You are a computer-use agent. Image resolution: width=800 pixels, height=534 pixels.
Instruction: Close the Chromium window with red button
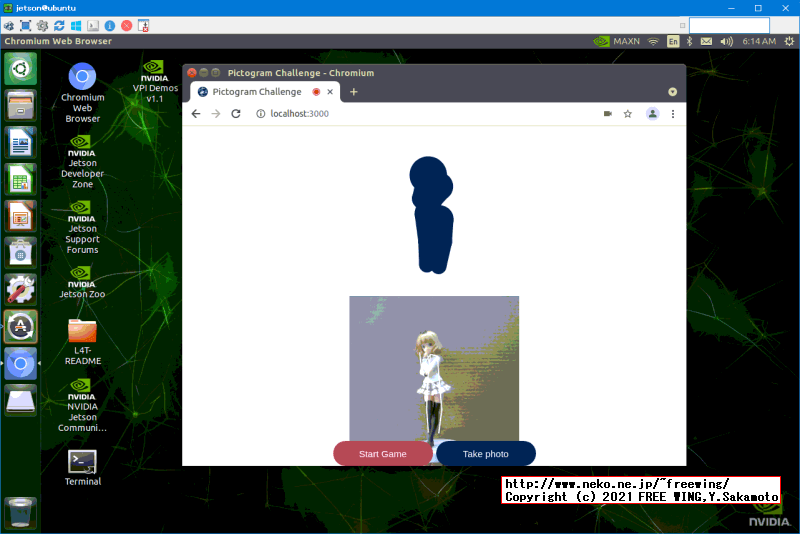(x=192, y=73)
